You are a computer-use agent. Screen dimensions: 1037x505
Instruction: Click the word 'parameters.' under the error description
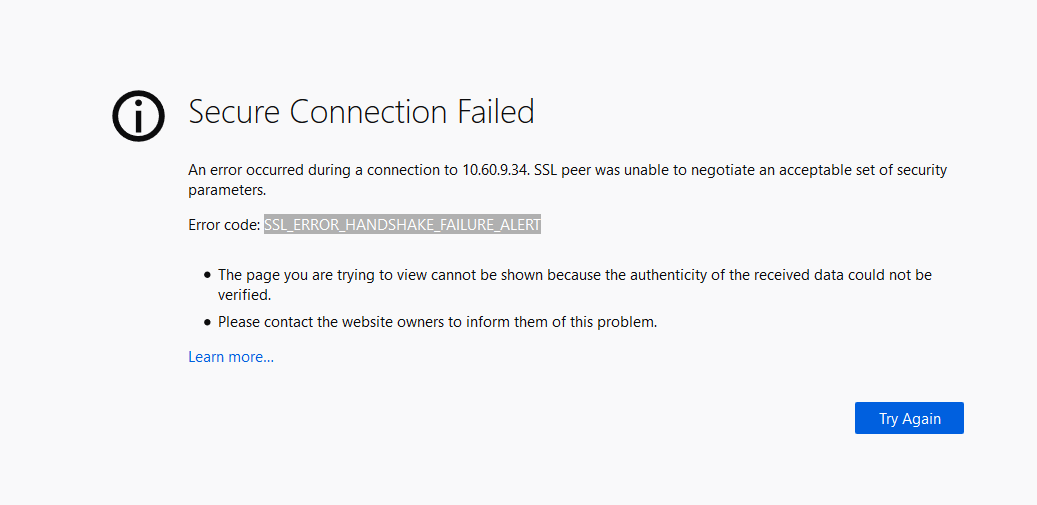point(227,191)
